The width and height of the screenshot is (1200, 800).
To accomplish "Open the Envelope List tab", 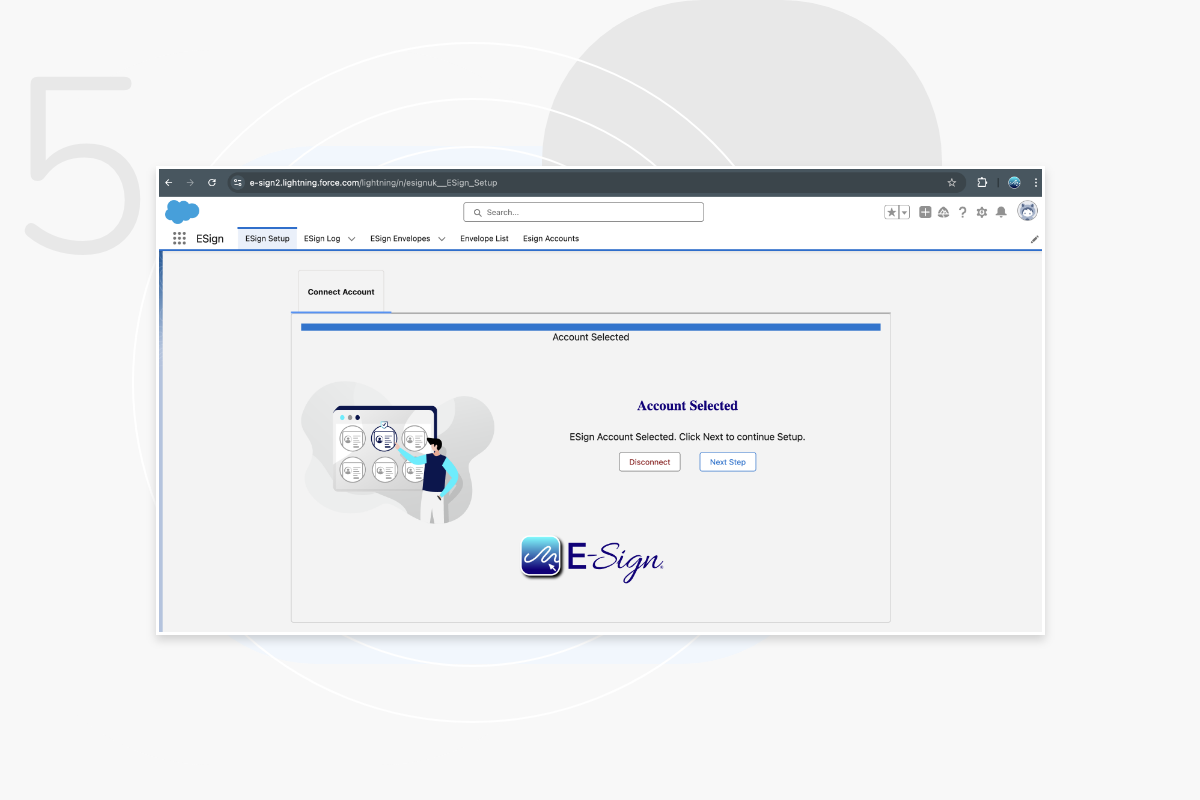I will coord(484,239).
